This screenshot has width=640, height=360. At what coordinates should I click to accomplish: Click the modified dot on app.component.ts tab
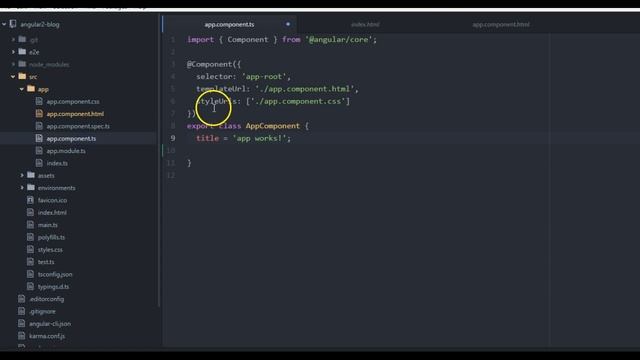pyautogui.click(x=288, y=24)
